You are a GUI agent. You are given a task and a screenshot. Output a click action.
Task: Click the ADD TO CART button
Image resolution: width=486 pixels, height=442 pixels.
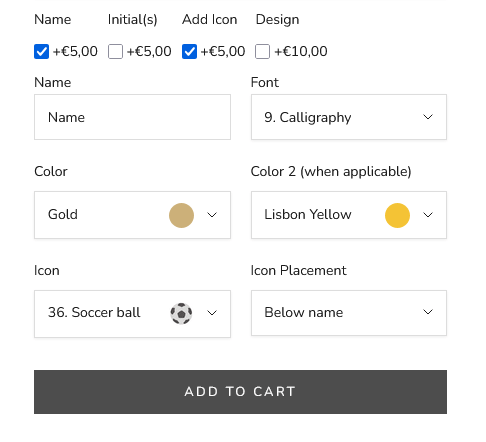240,392
